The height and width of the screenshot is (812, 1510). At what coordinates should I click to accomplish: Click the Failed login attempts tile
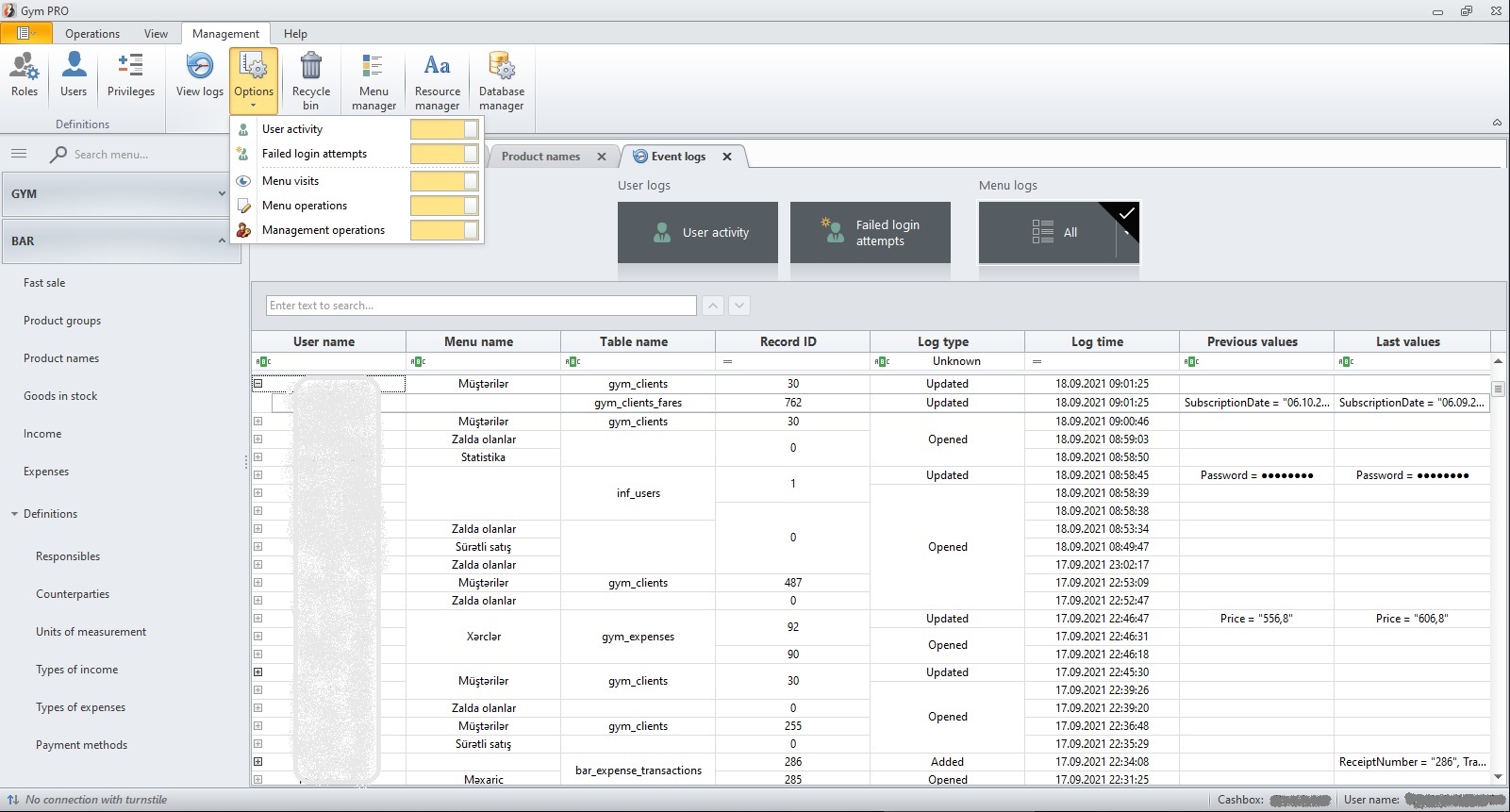(870, 232)
